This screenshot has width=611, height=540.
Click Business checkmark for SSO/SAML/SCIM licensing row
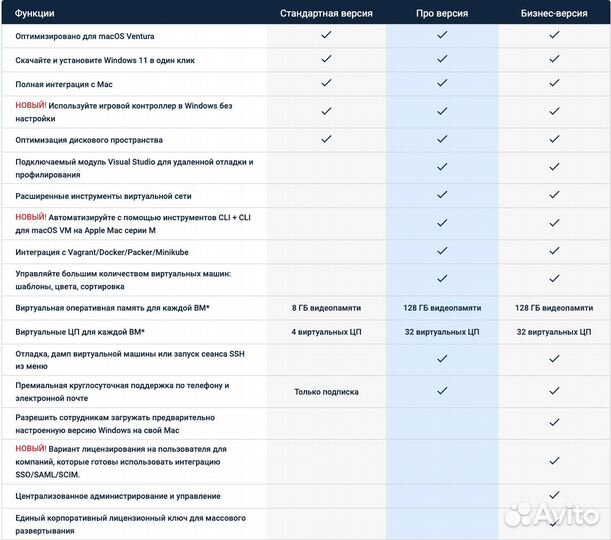point(556,461)
